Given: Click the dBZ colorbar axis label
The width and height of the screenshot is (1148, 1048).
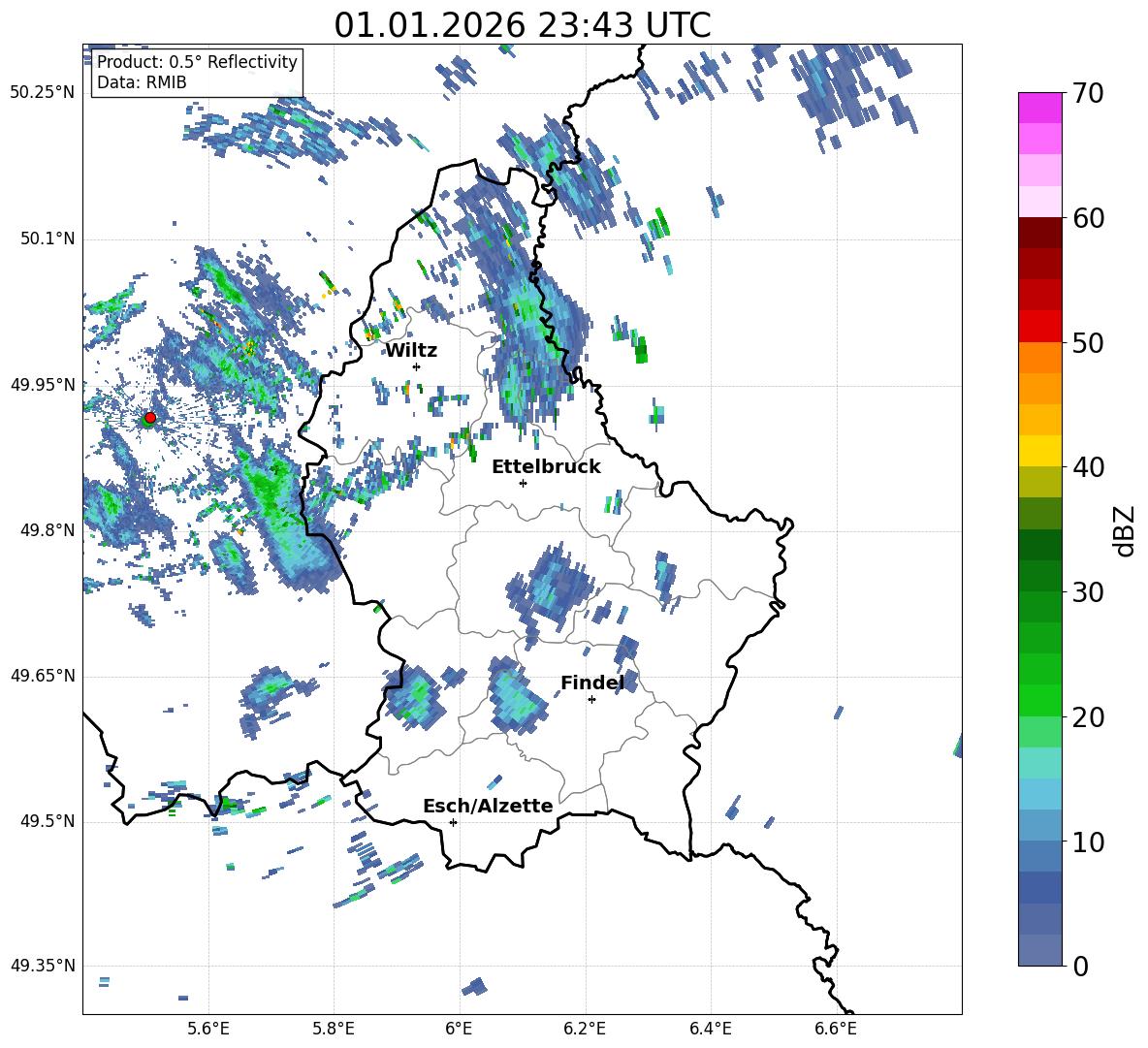Looking at the screenshot, I should click(x=1126, y=530).
